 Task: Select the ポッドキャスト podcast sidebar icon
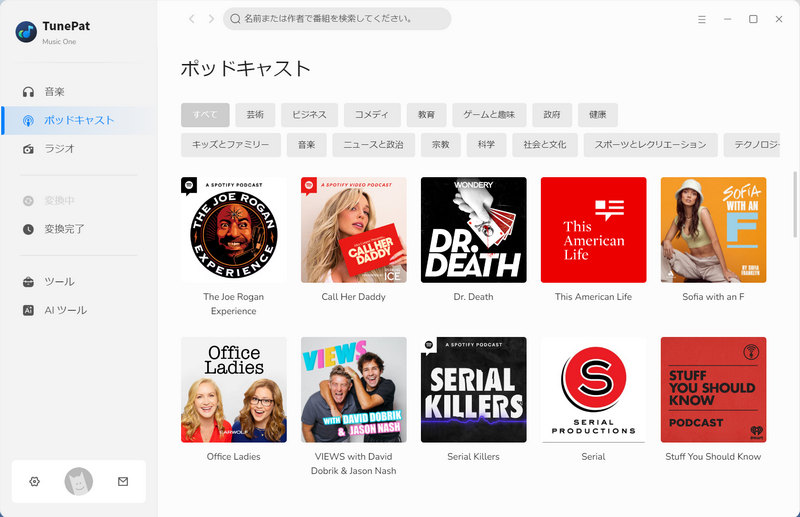[29, 120]
